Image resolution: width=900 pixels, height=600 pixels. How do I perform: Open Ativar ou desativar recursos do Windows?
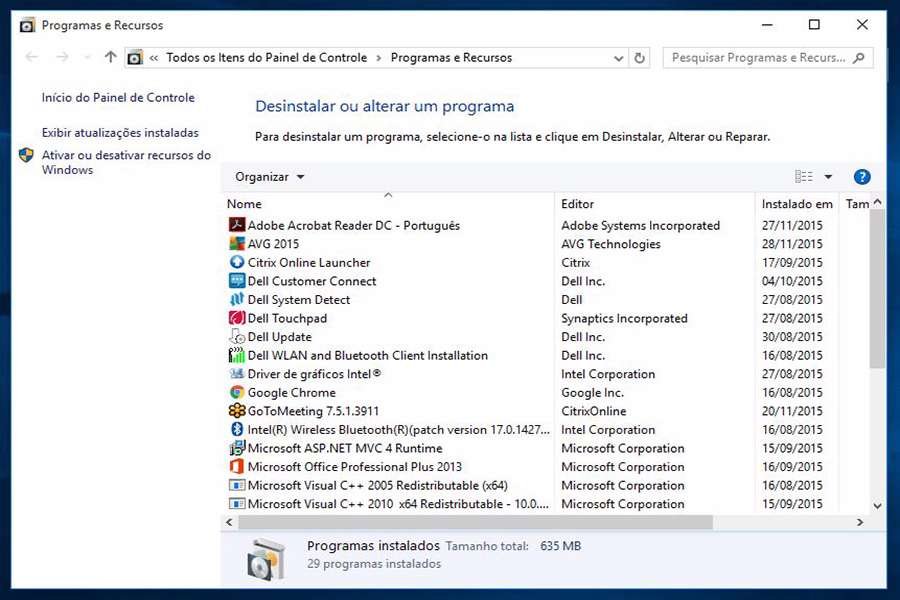pos(126,162)
